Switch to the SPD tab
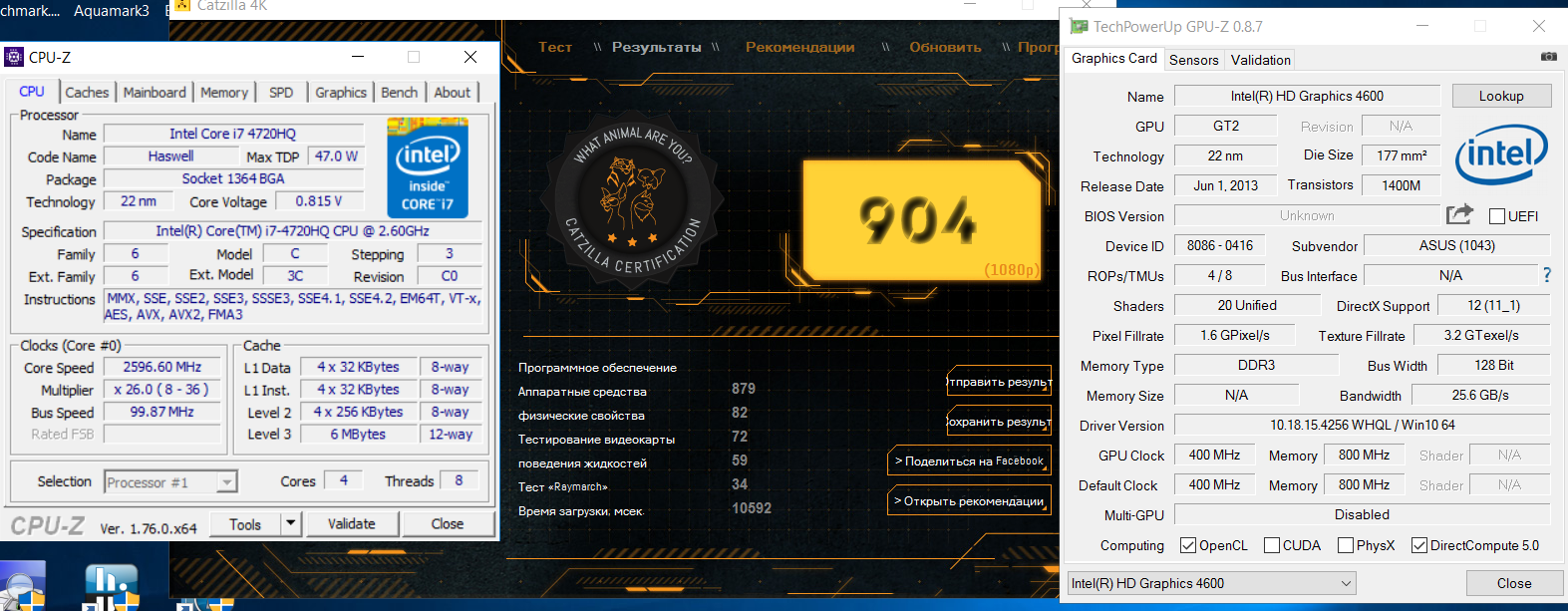This screenshot has width=1568, height=611. tap(281, 92)
